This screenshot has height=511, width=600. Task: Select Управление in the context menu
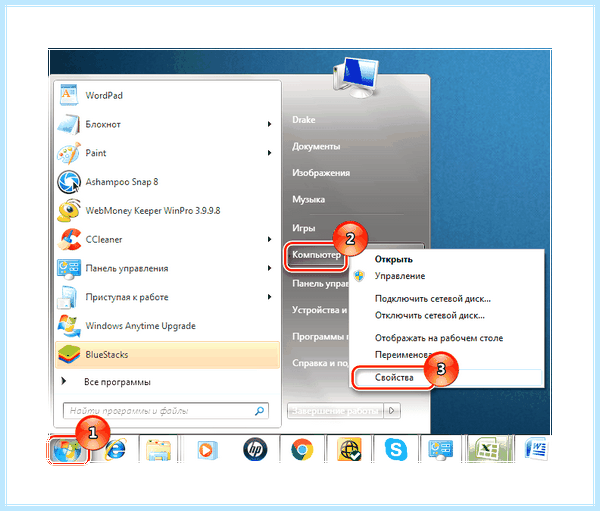point(399,276)
